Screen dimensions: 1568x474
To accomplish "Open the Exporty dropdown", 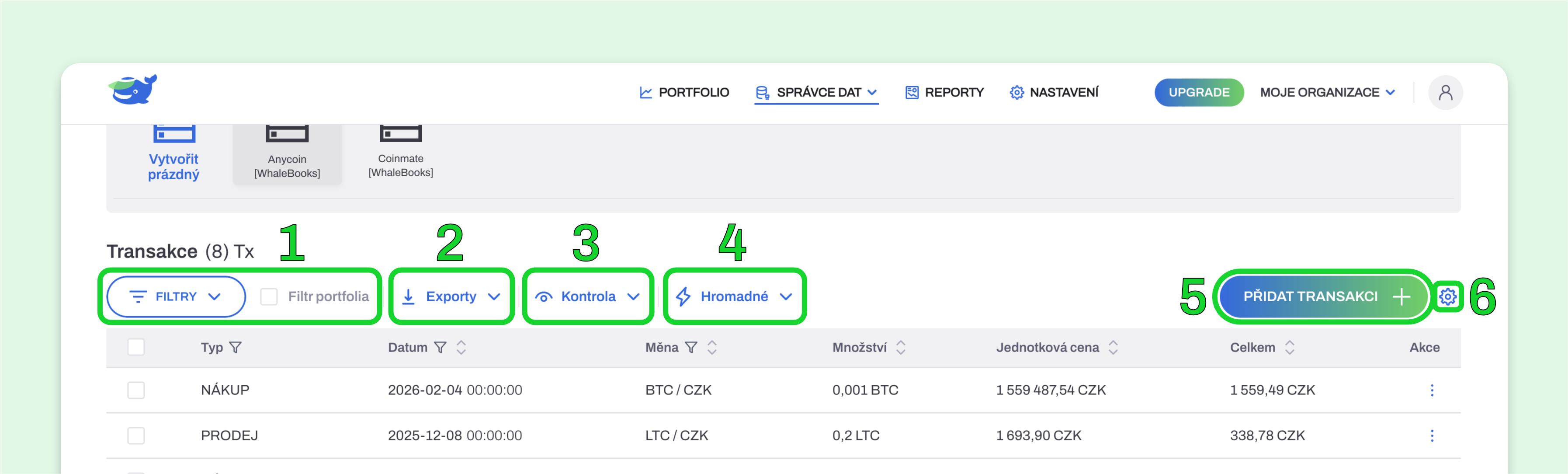I will [x=451, y=297].
